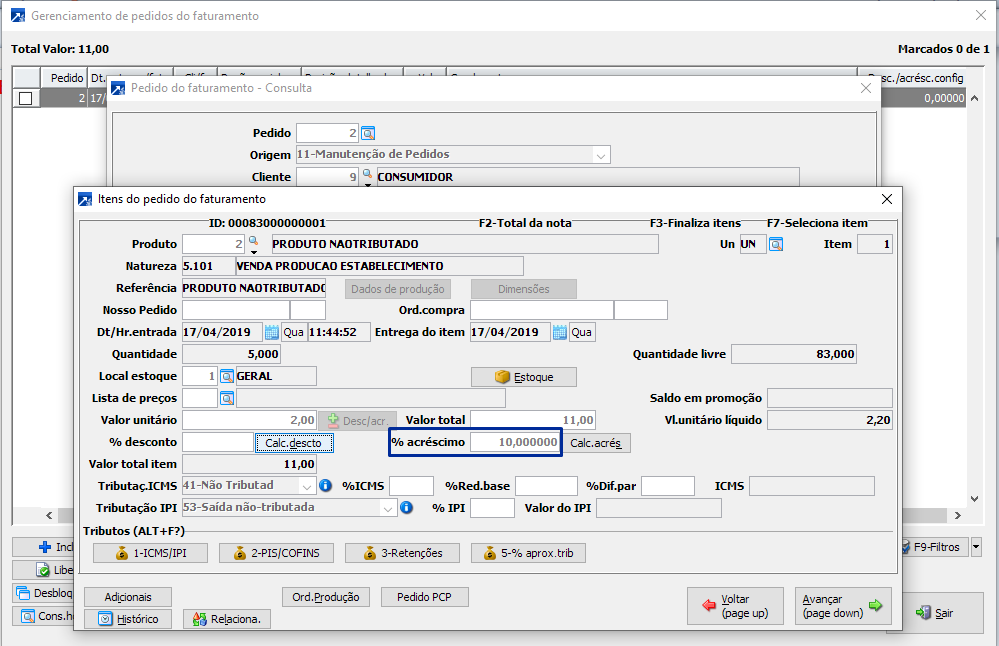Expand dropdown arrow next to F9-Filtros

coord(976,547)
